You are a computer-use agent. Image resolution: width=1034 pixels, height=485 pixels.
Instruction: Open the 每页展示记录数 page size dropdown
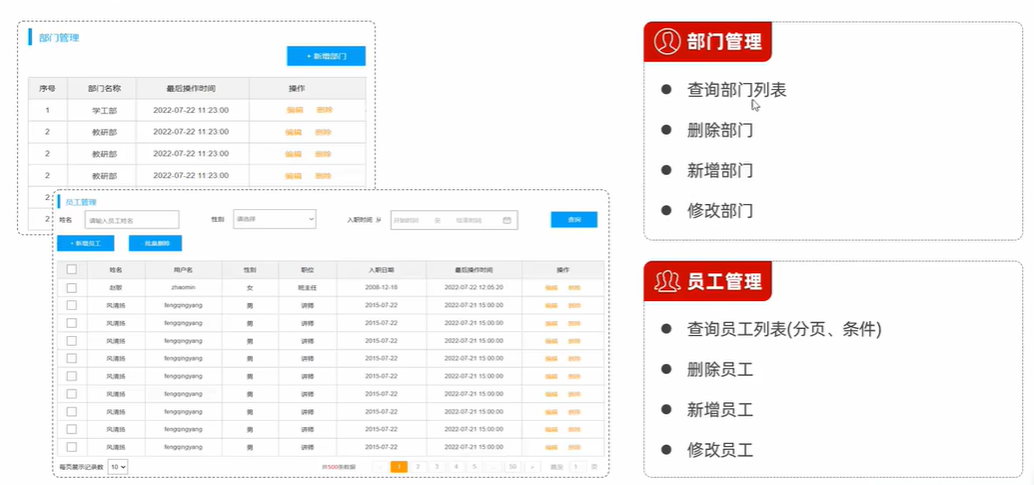coord(117,467)
